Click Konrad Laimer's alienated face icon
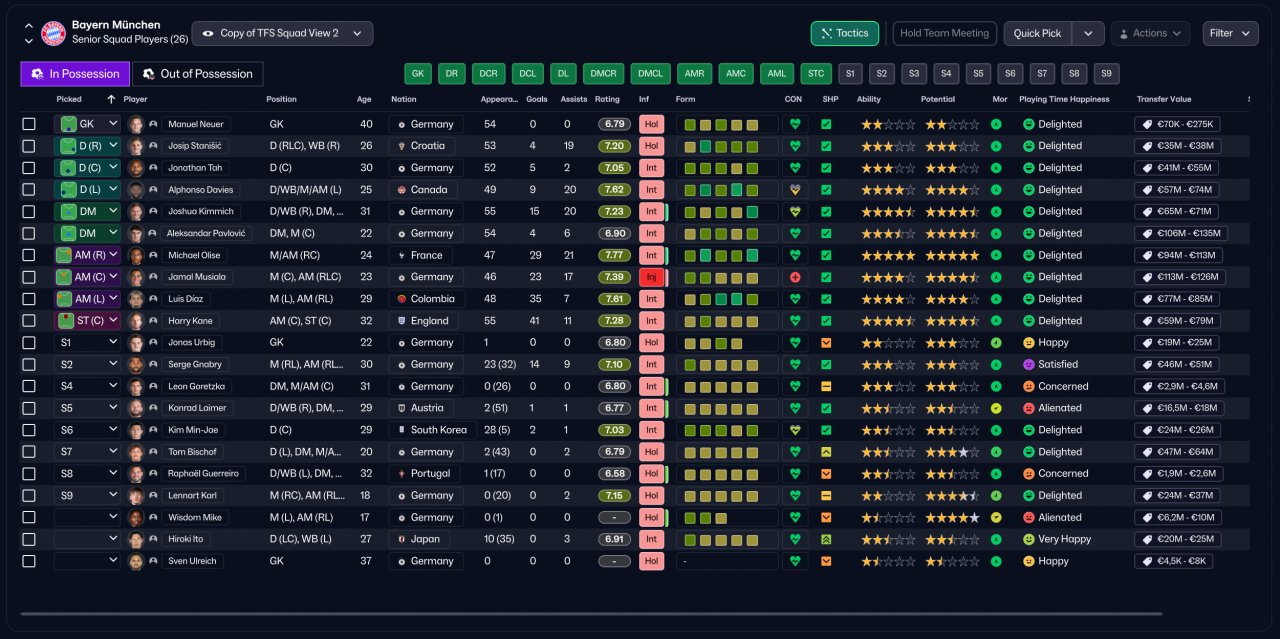The width and height of the screenshot is (1280, 639). point(1027,408)
